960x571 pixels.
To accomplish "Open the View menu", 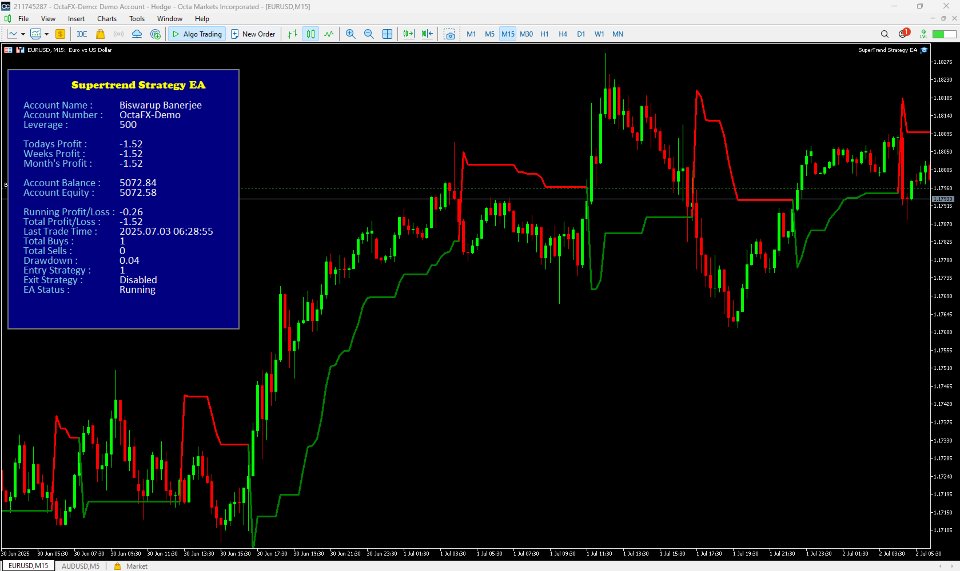I will [48, 19].
